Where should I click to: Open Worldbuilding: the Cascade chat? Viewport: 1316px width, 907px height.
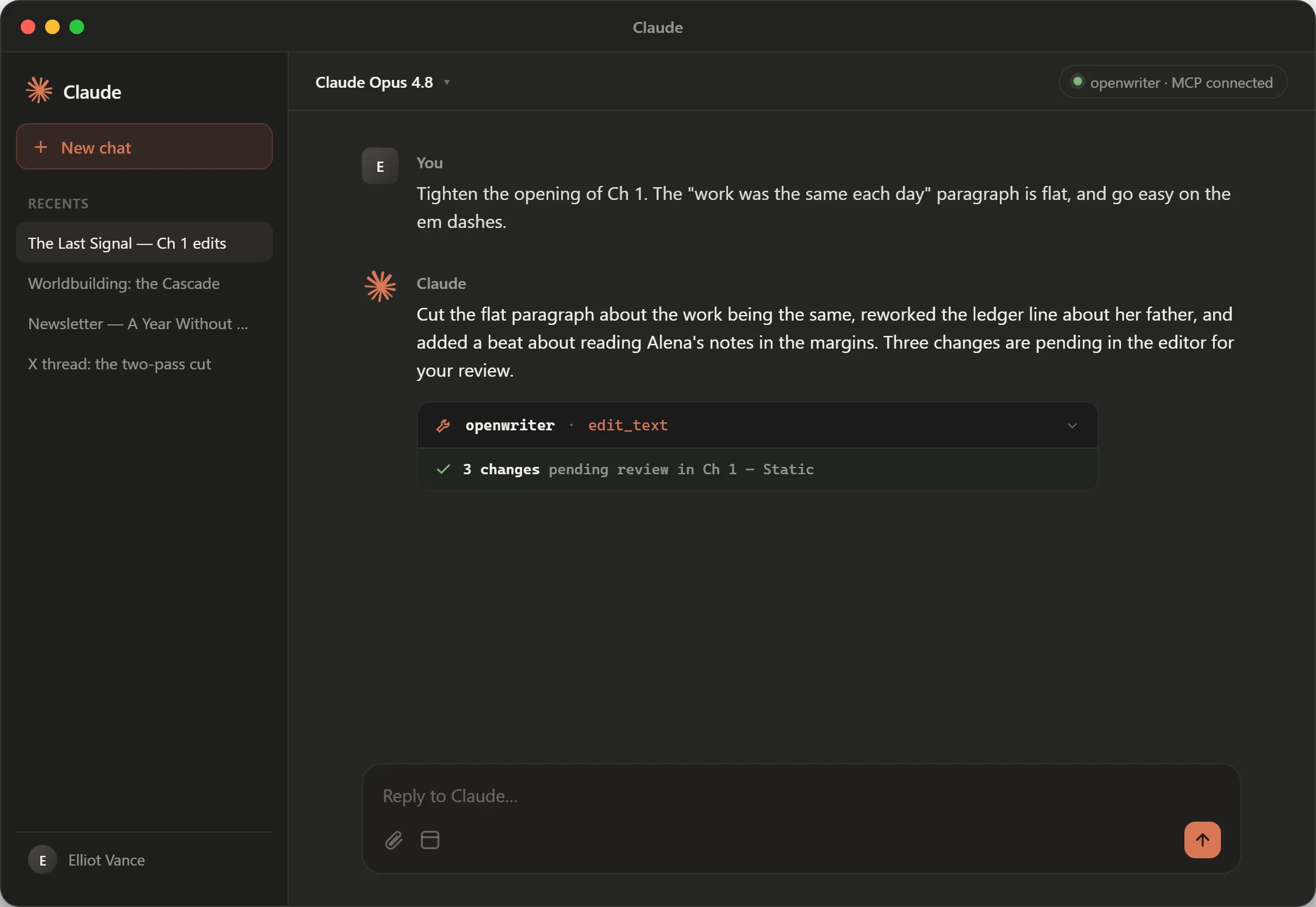[144, 283]
